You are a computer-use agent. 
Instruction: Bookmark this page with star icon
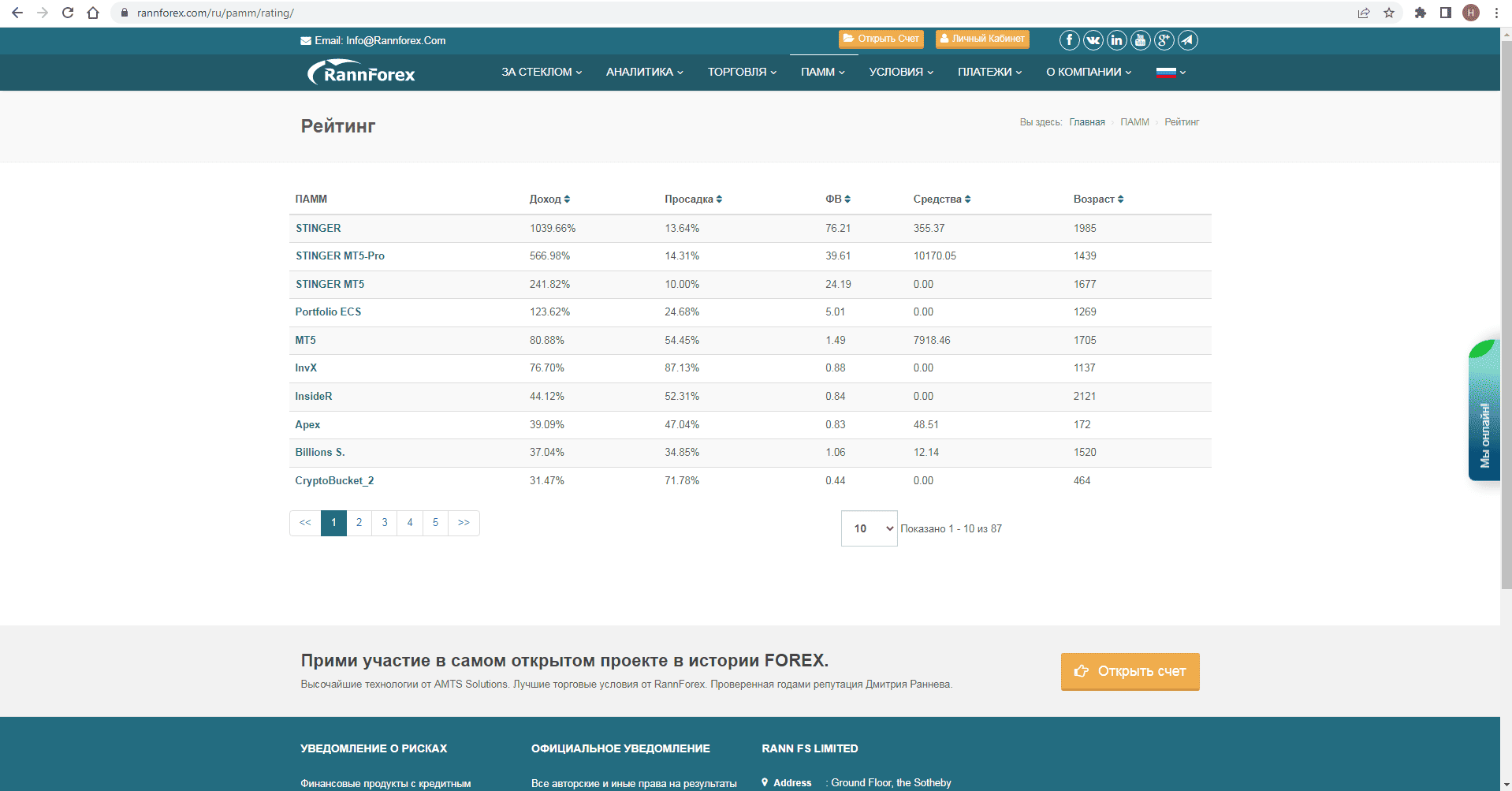tap(1389, 13)
